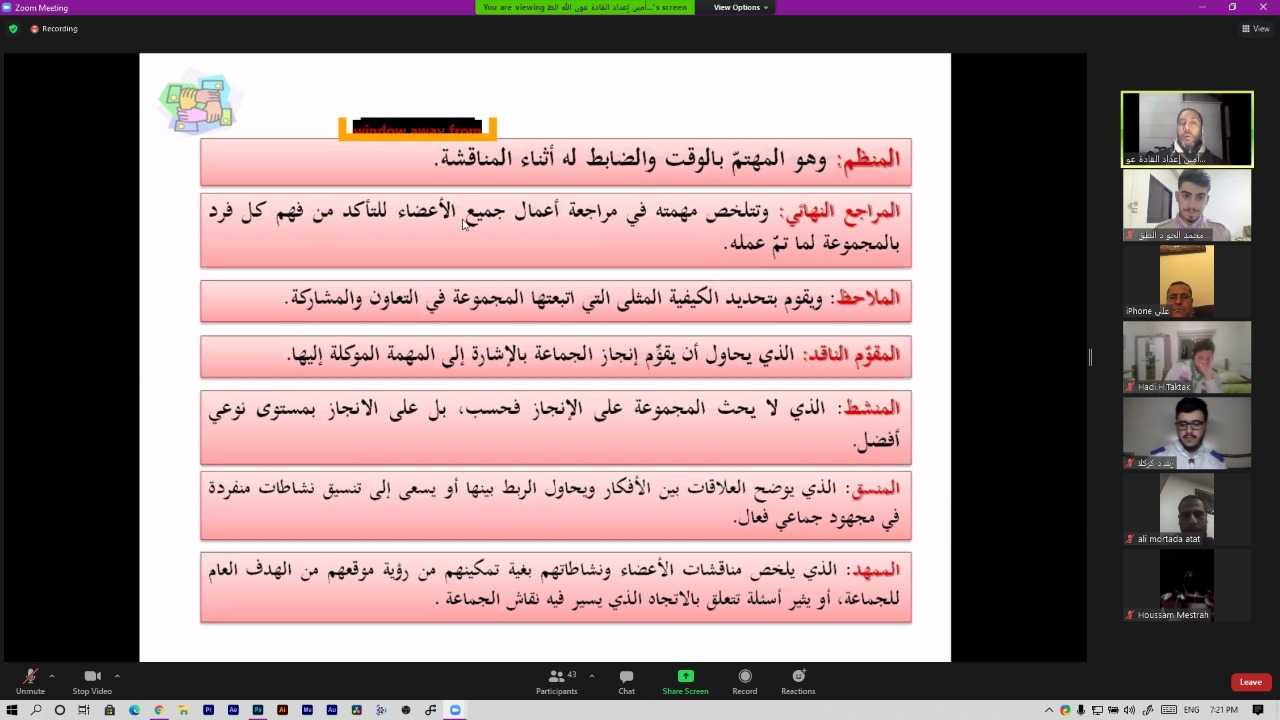This screenshot has width=1280, height=720.
Task: Click the Record button icon
Action: (744, 677)
